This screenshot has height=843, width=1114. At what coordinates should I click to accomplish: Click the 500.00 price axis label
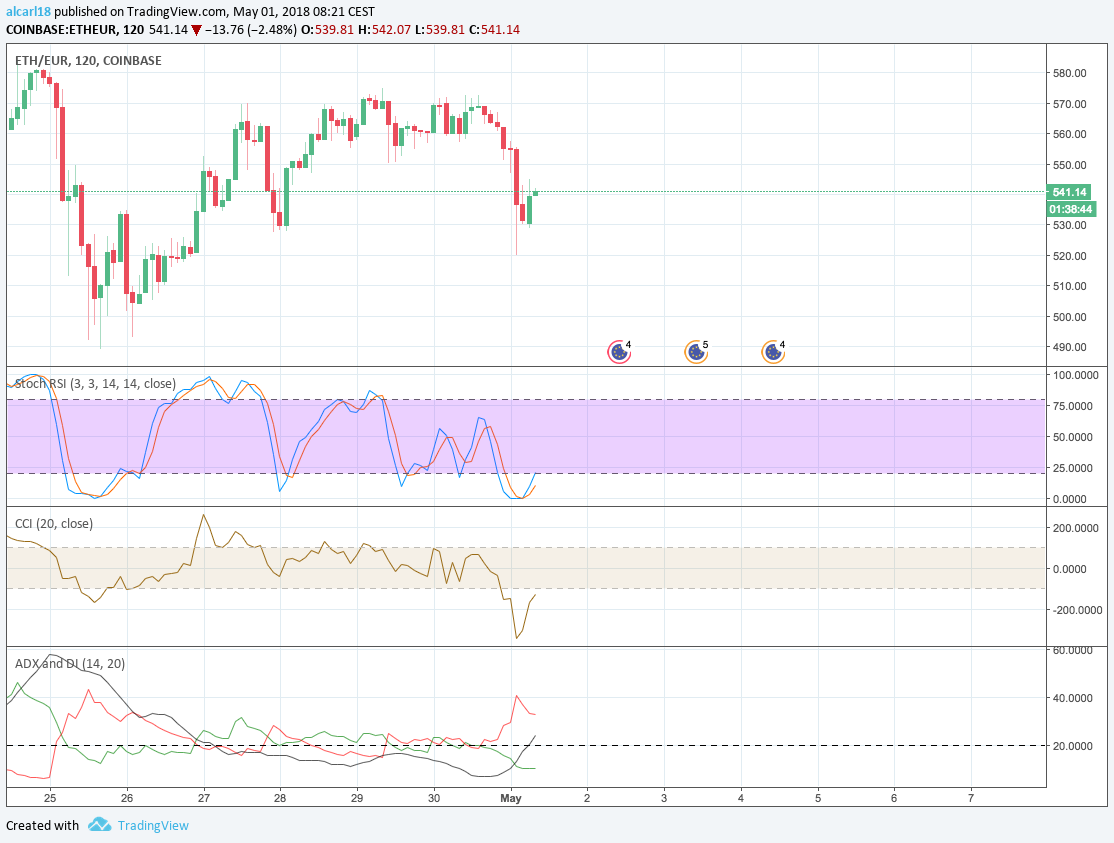click(x=1069, y=317)
